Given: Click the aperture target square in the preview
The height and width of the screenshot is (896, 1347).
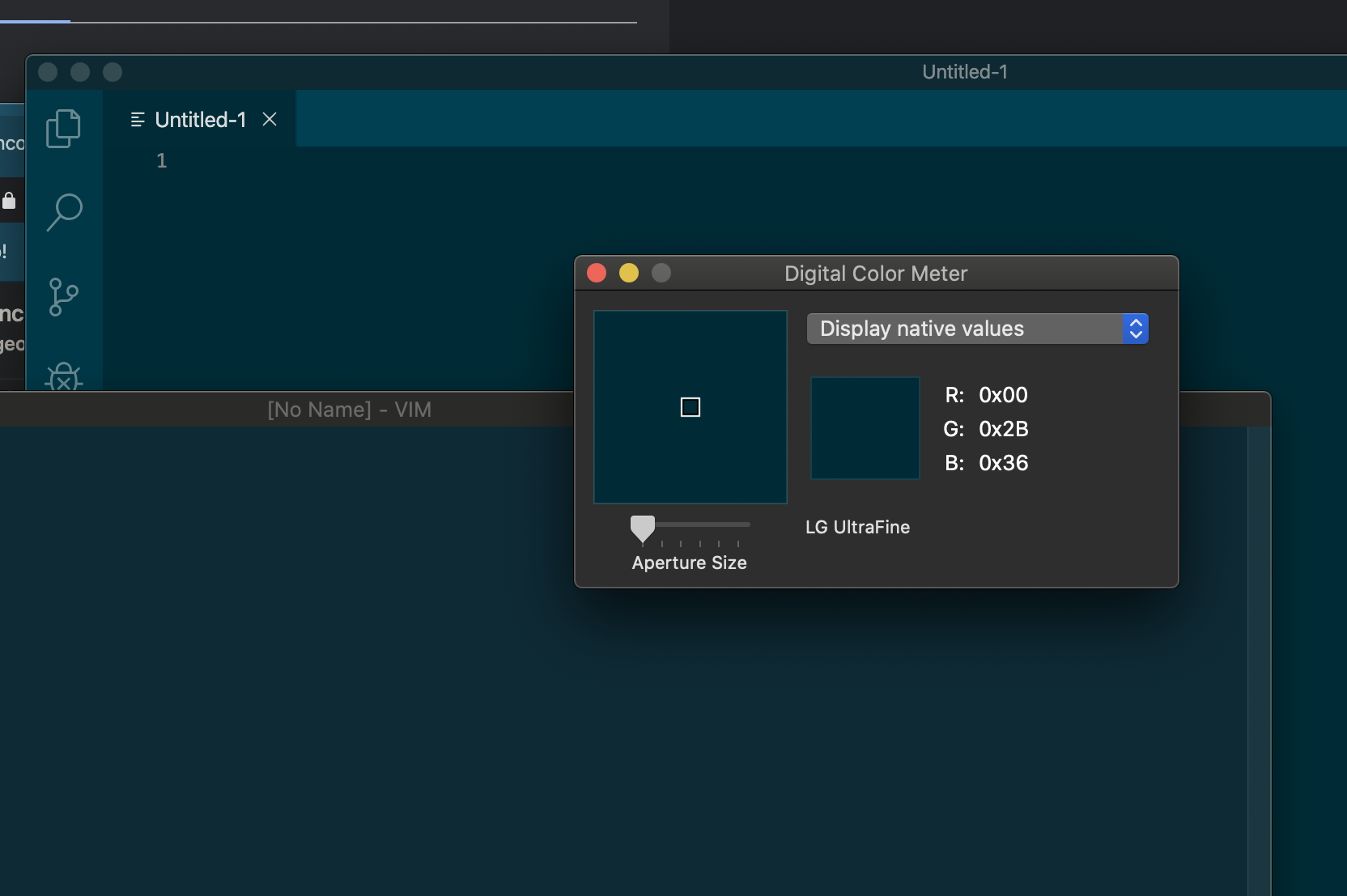Looking at the screenshot, I should click(690, 407).
